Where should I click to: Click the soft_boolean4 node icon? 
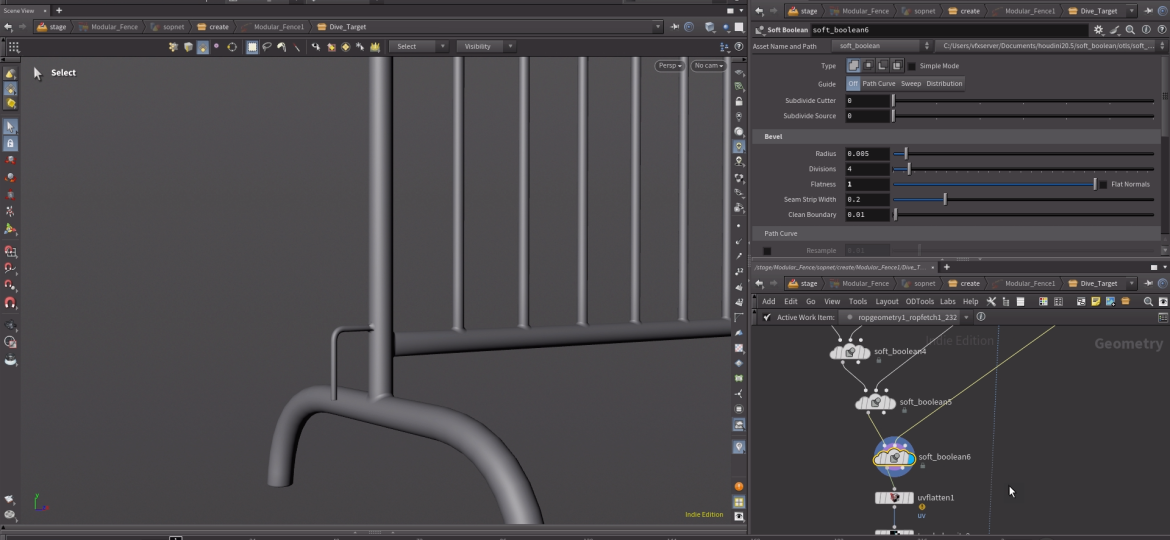(850, 352)
